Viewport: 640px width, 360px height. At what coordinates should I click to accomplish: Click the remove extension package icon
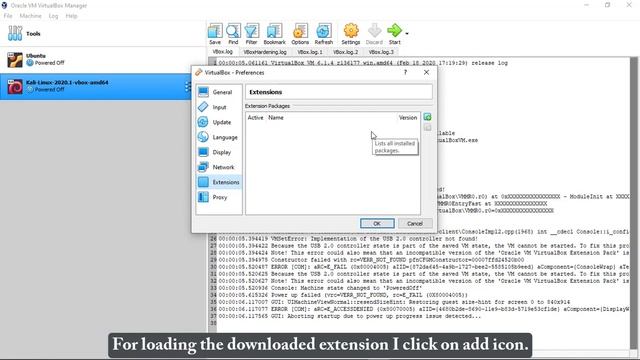point(427,128)
